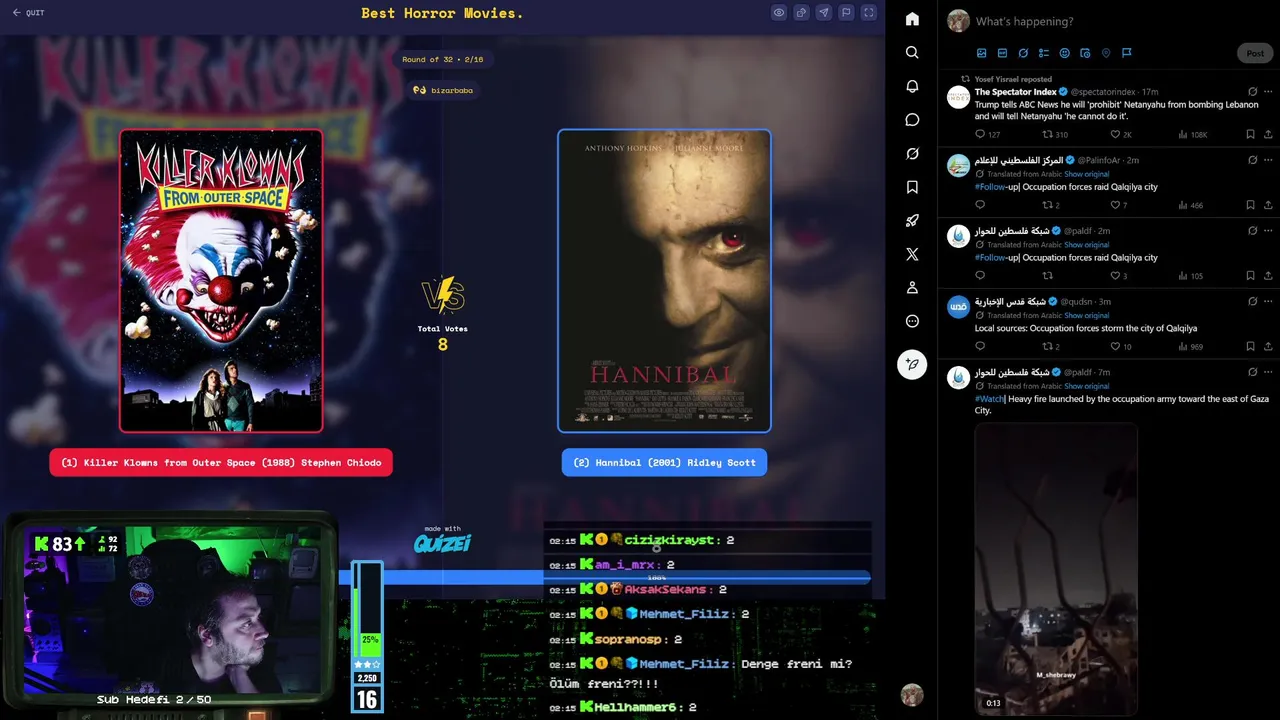Open X Premium logo icon in sidebar
The height and width of the screenshot is (720, 1280).
point(912,254)
